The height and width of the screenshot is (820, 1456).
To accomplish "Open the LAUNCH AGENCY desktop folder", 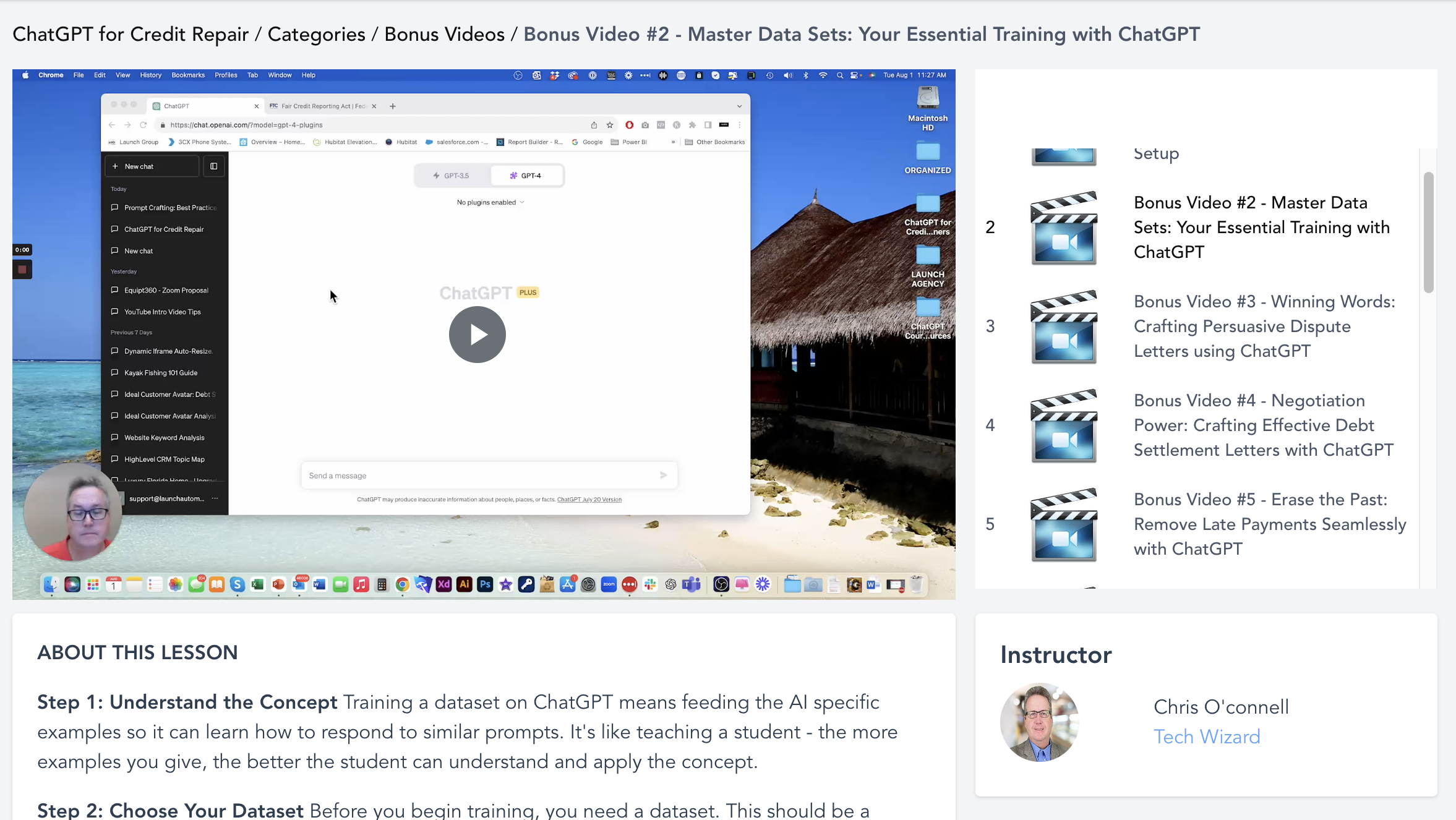I will pos(928,267).
